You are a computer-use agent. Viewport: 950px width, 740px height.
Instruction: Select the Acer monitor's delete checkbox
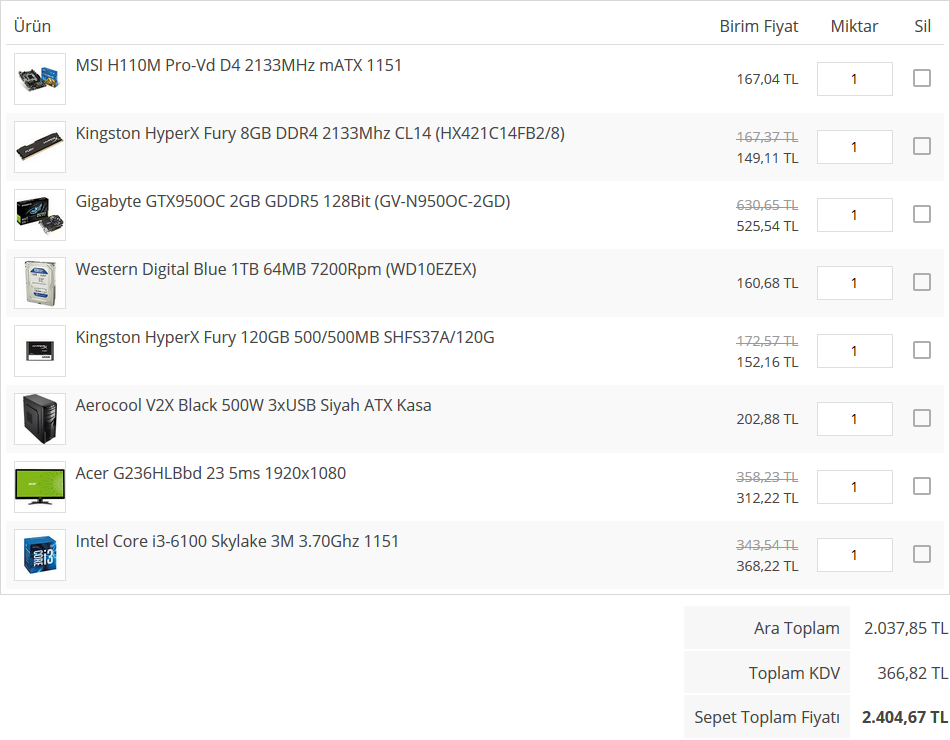pyautogui.click(x=922, y=486)
